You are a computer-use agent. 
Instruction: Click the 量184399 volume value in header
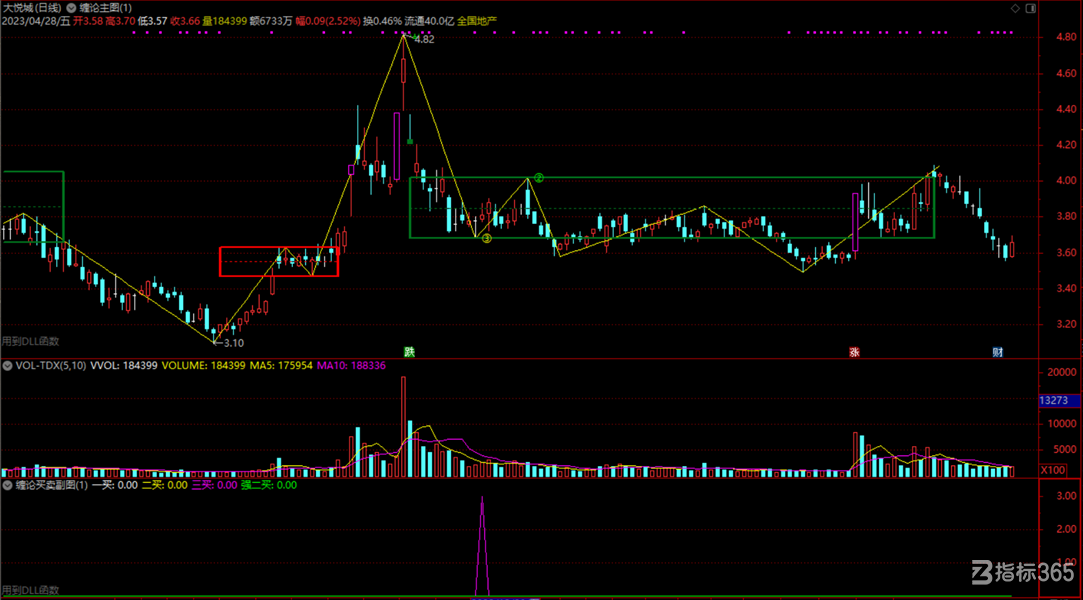tap(224, 21)
